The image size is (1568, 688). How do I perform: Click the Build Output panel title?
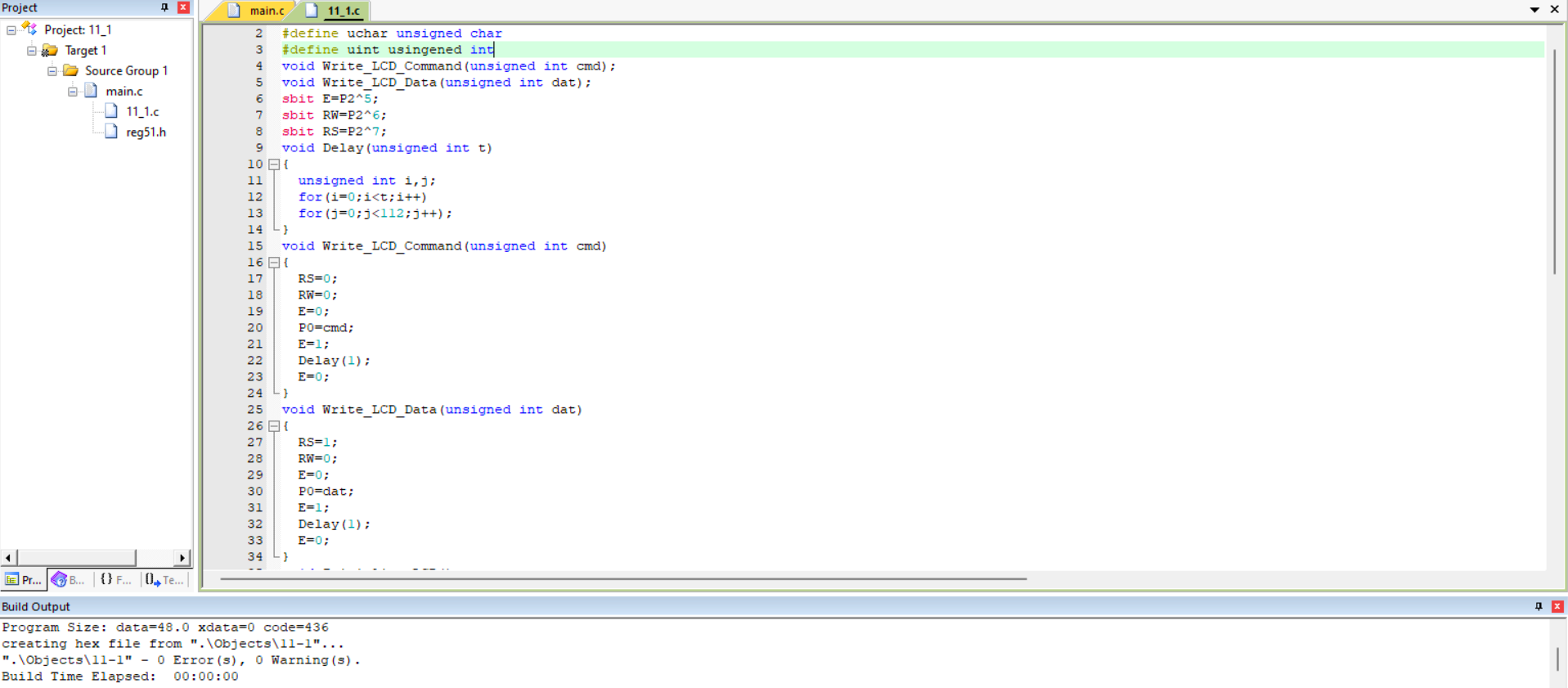36,606
